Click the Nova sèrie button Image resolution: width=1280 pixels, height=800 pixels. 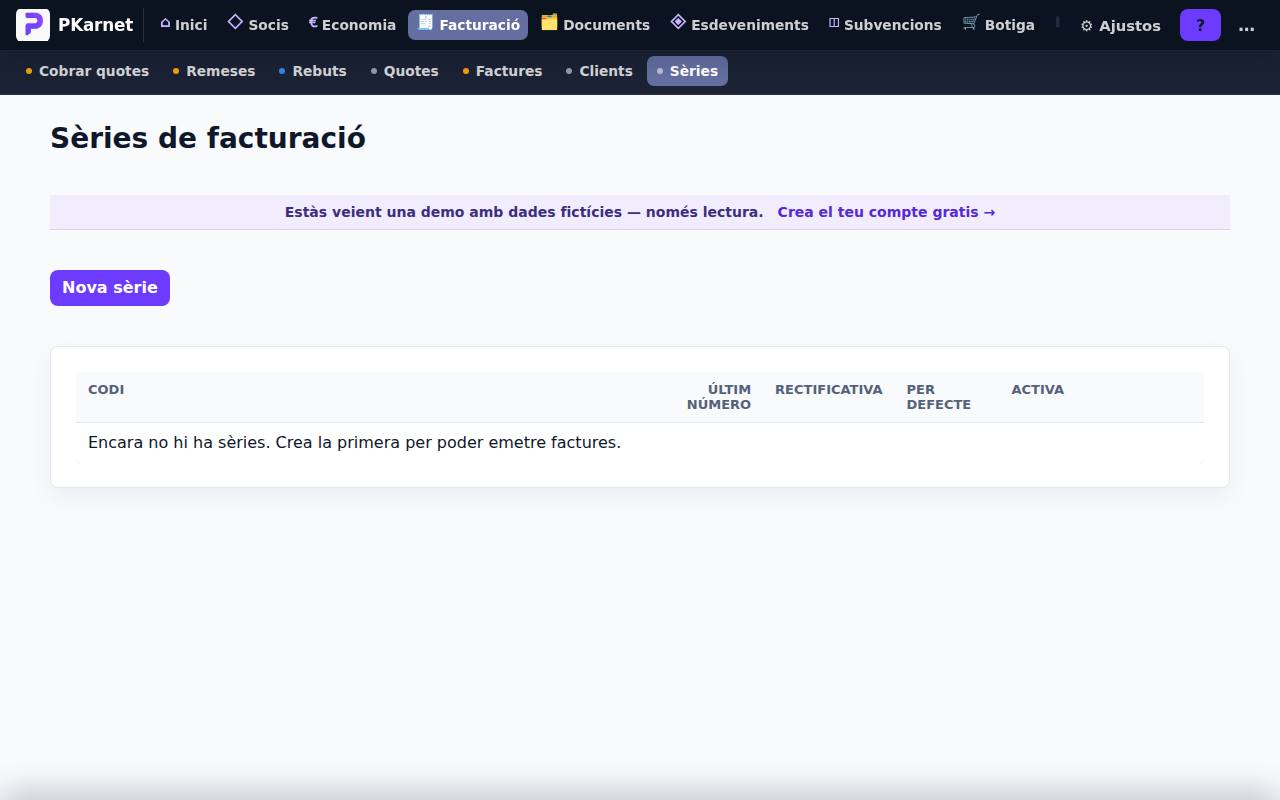coord(110,288)
